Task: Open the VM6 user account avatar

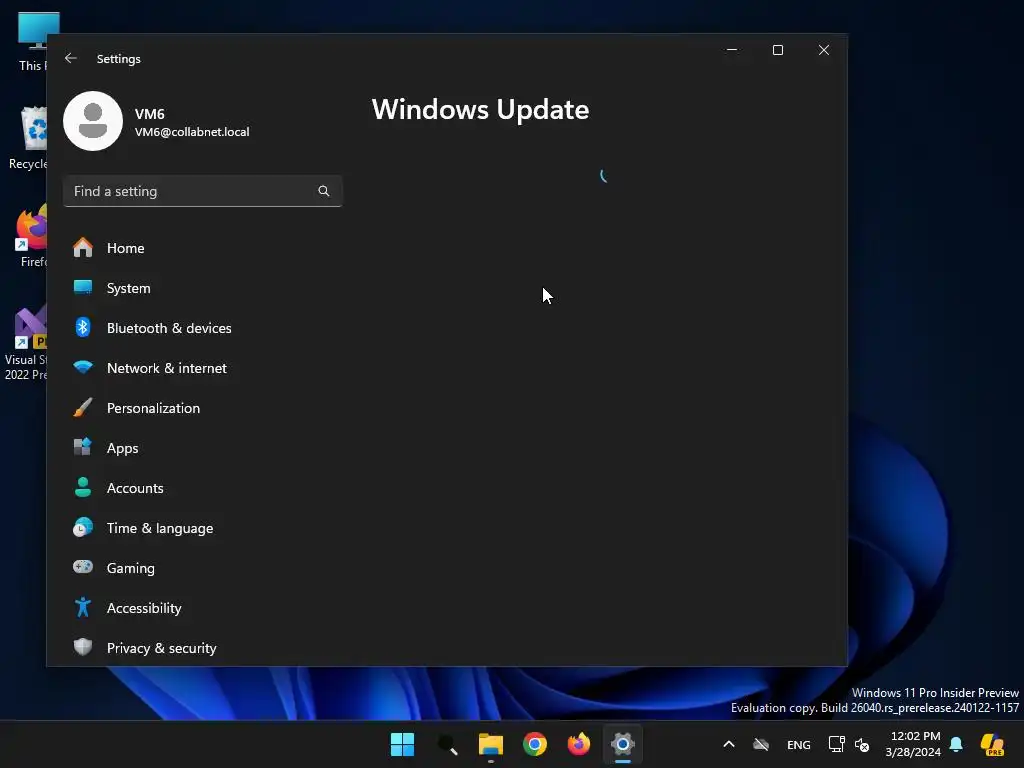Action: click(93, 121)
